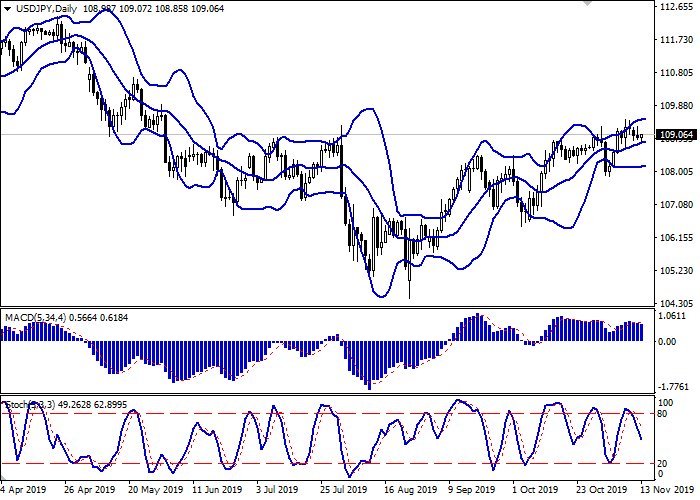
Task: Click the 3 Jul 2019 date label
Action: [x=274, y=491]
